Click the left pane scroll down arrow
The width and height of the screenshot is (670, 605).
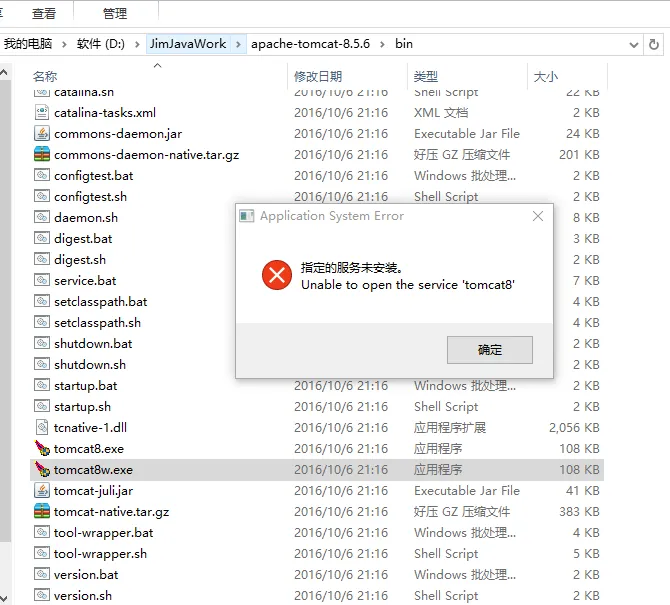click(4, 597)
